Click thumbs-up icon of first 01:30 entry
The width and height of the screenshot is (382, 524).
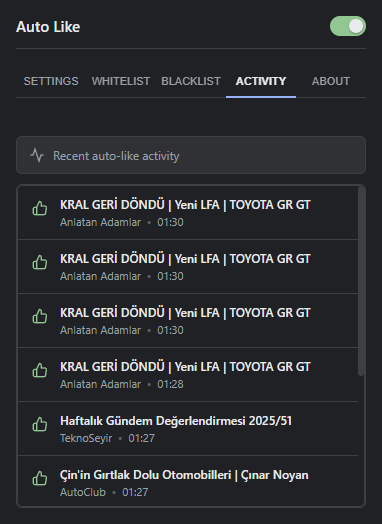click(x=40, y=209)
